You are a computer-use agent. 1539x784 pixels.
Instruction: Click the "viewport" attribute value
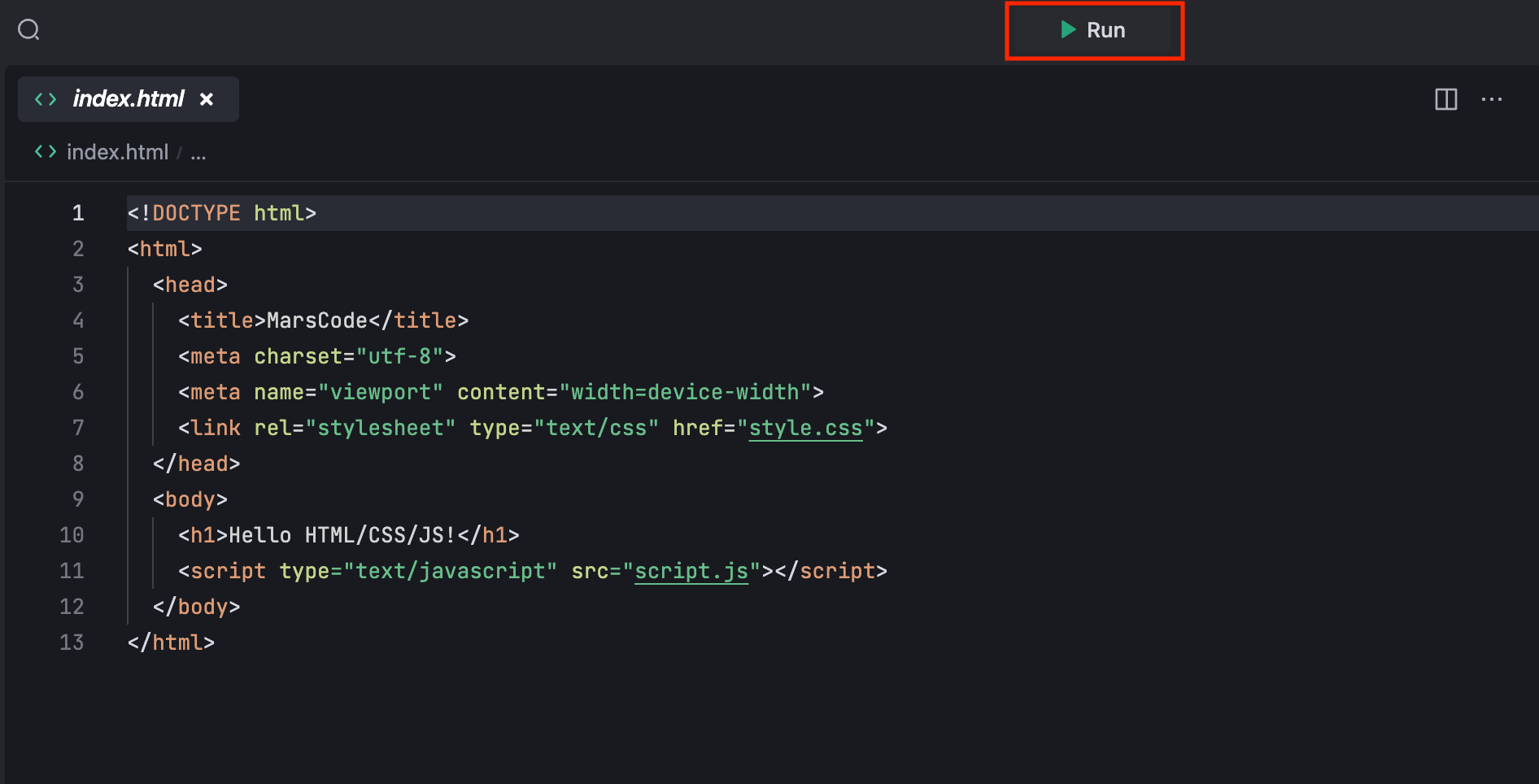(381, 392)
